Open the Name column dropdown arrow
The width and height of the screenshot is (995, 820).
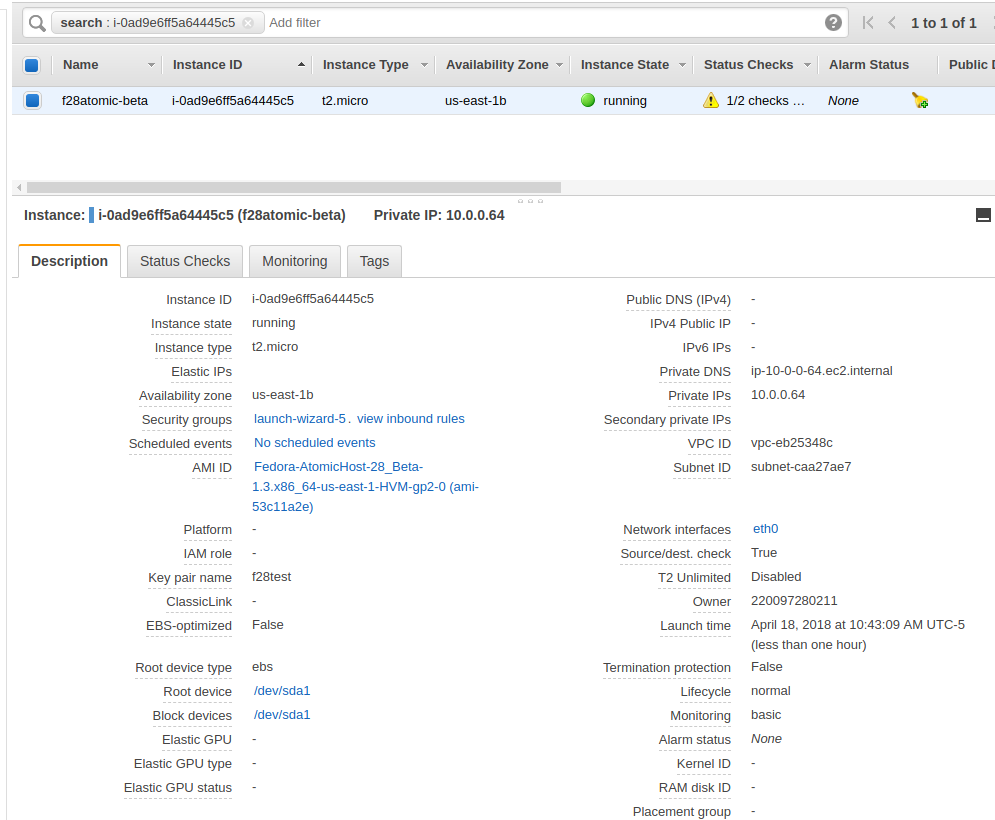(151, 65)
